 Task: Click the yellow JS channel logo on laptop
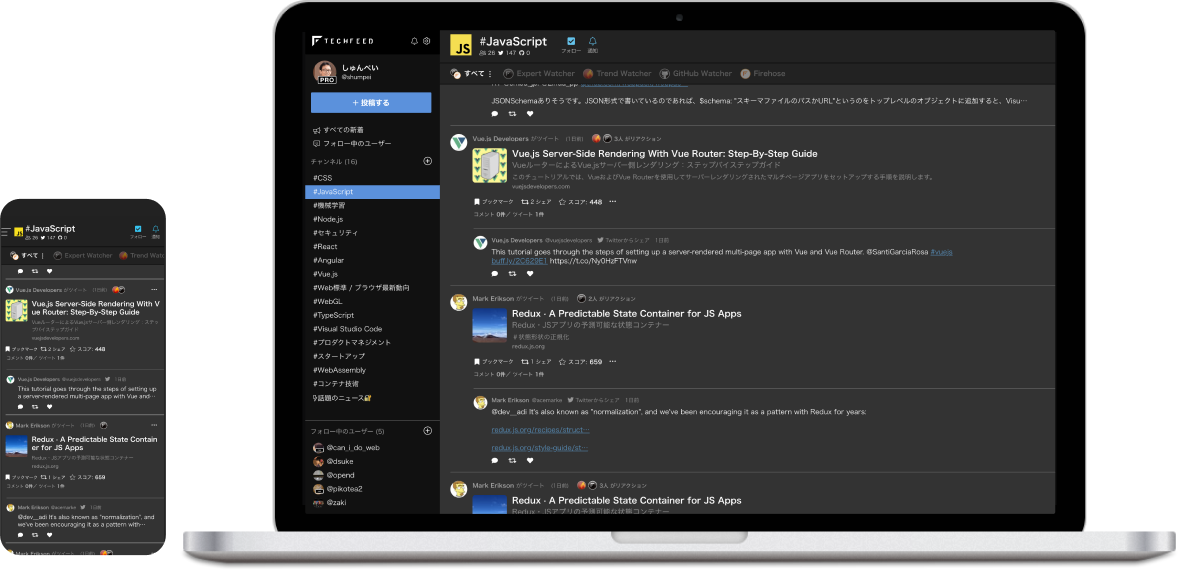coord(461,45)
